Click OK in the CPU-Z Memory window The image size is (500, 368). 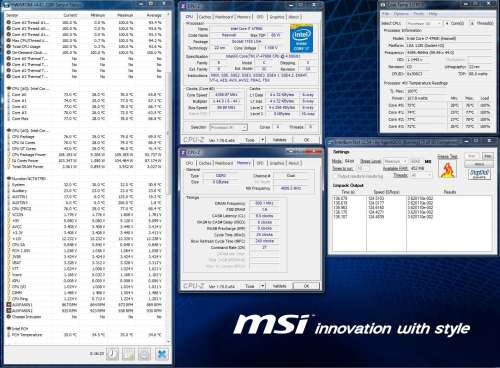(x=306, y=286)
